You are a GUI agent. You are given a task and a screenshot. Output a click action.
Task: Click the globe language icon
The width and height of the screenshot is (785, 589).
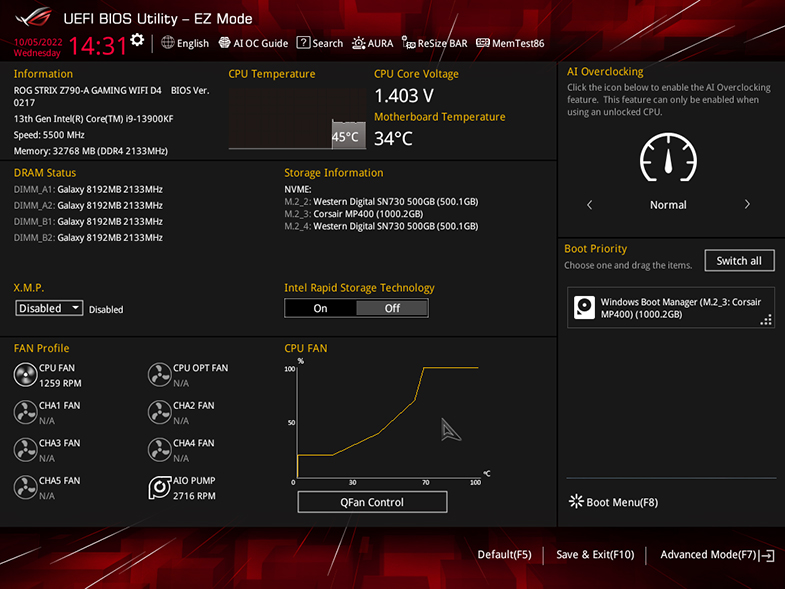click(x=168, y=43)
